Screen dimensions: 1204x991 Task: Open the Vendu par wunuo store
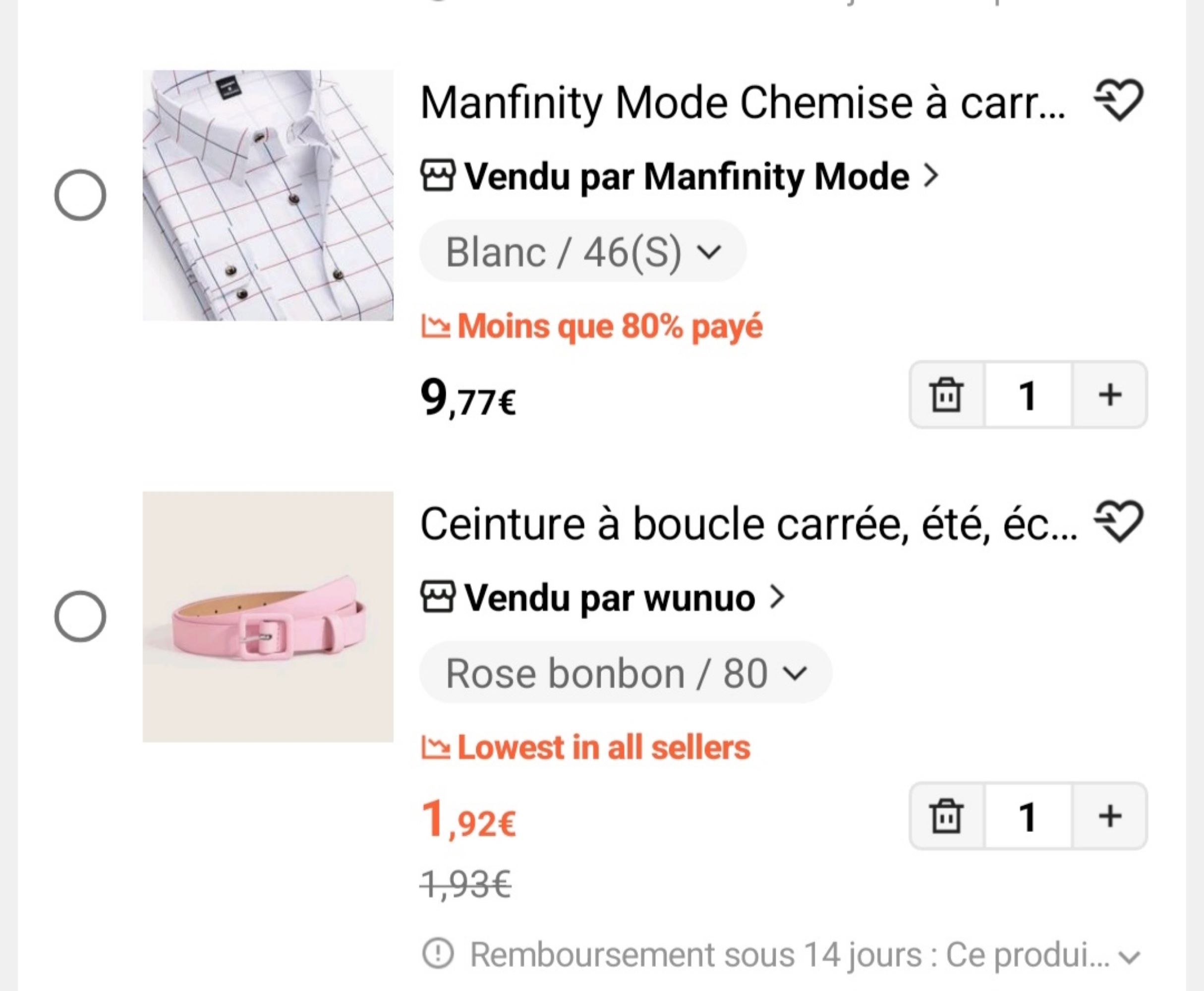click(609, 598)
